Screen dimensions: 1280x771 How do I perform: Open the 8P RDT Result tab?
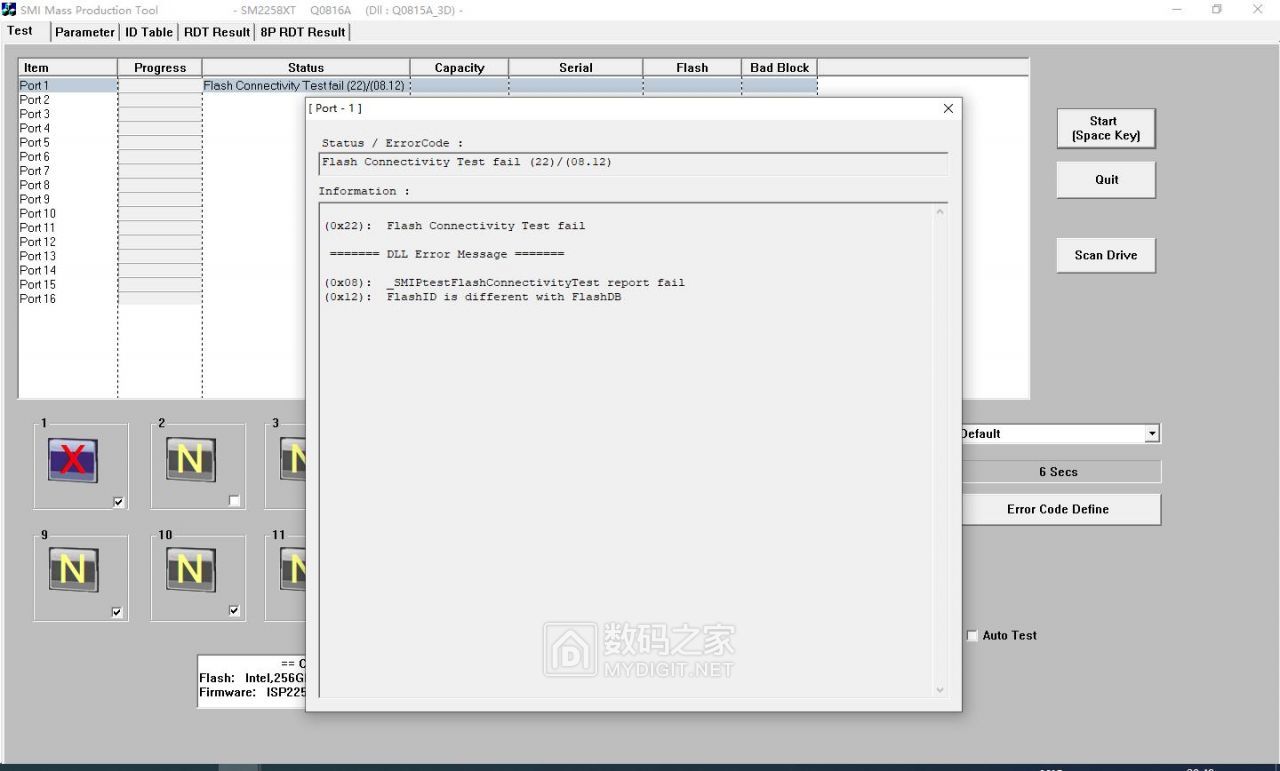click(x=303, y=32)
